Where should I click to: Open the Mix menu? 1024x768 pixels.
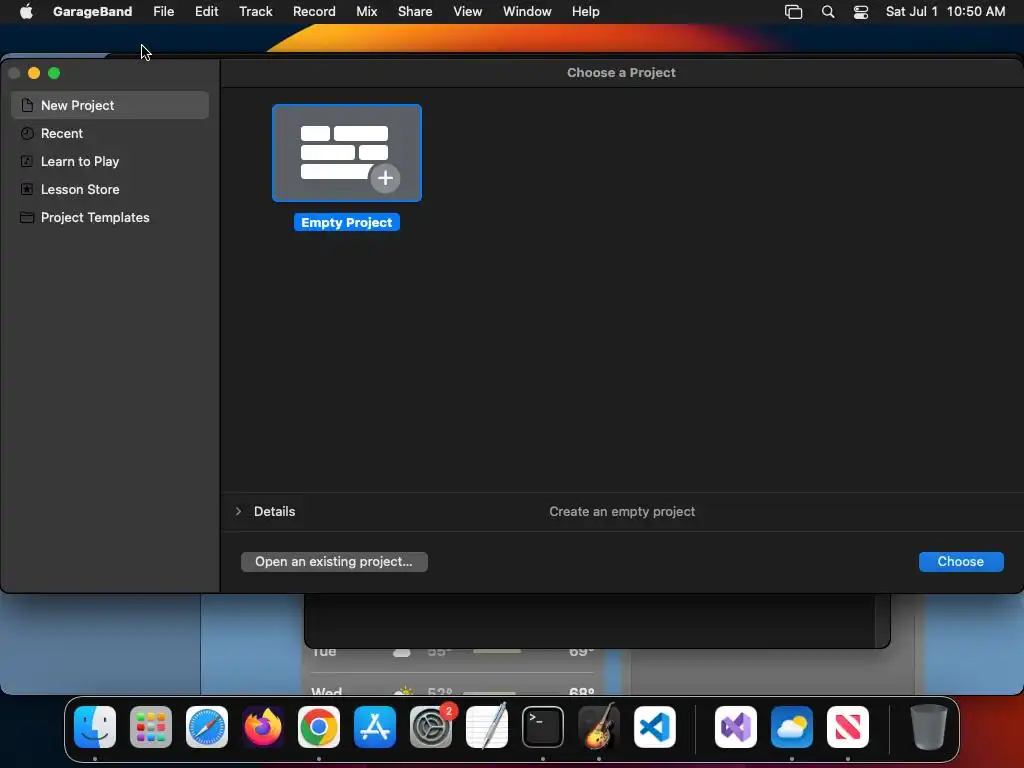click(x=366, y=12)
